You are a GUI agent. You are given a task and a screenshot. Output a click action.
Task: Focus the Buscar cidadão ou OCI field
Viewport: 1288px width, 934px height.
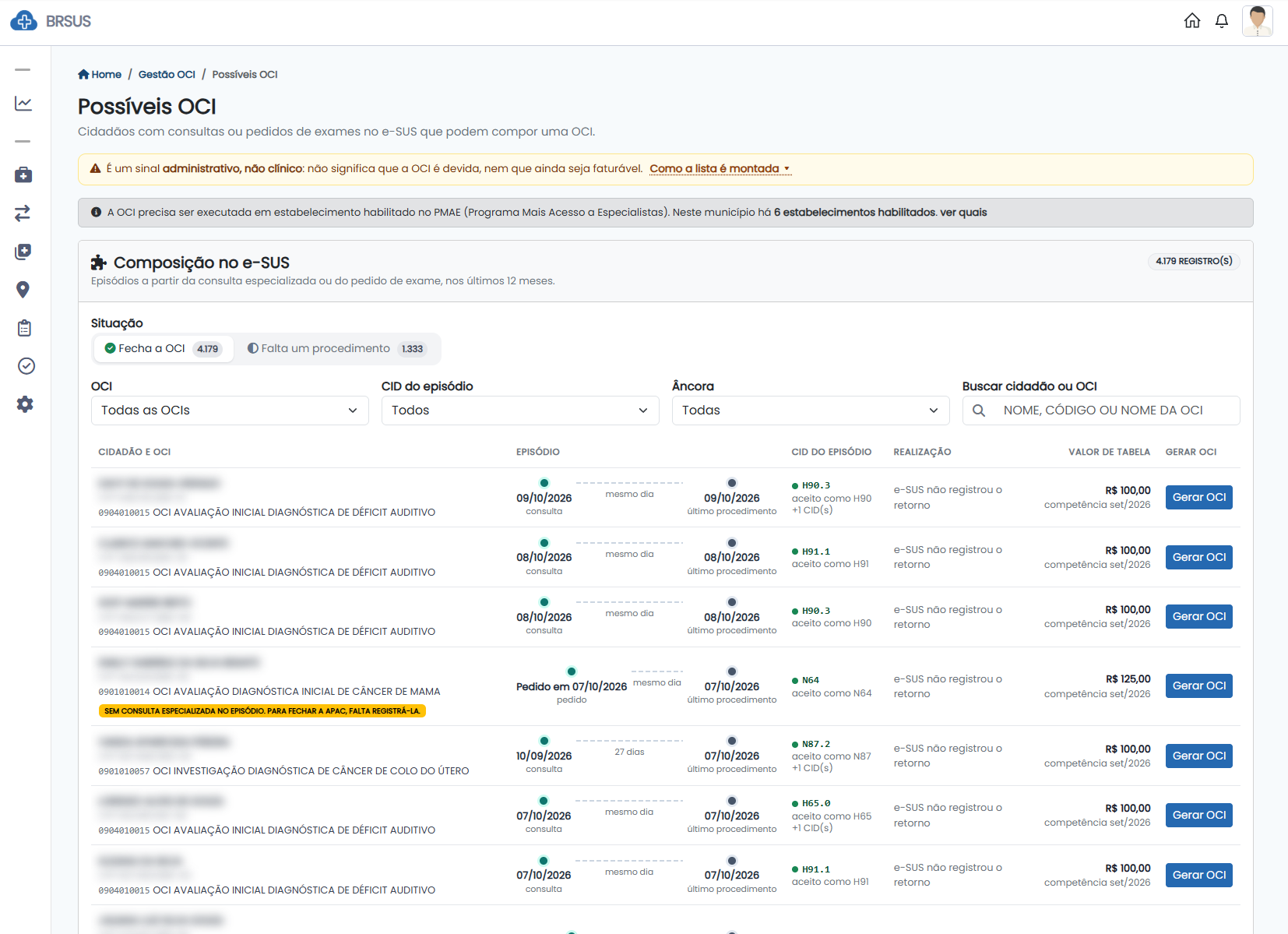point(1101,411)
